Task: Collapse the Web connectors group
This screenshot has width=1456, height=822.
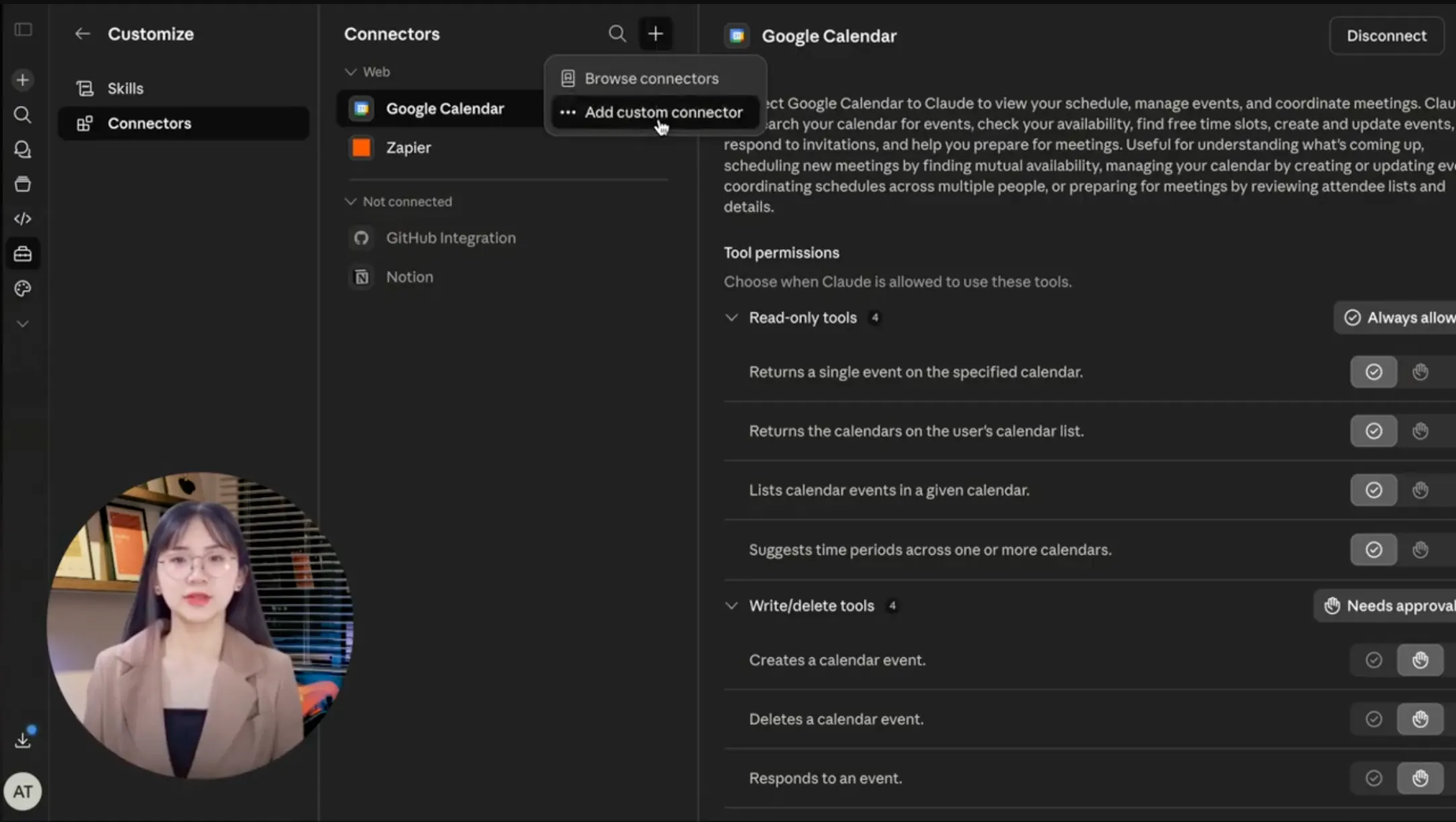Action: tap(367, 72)
